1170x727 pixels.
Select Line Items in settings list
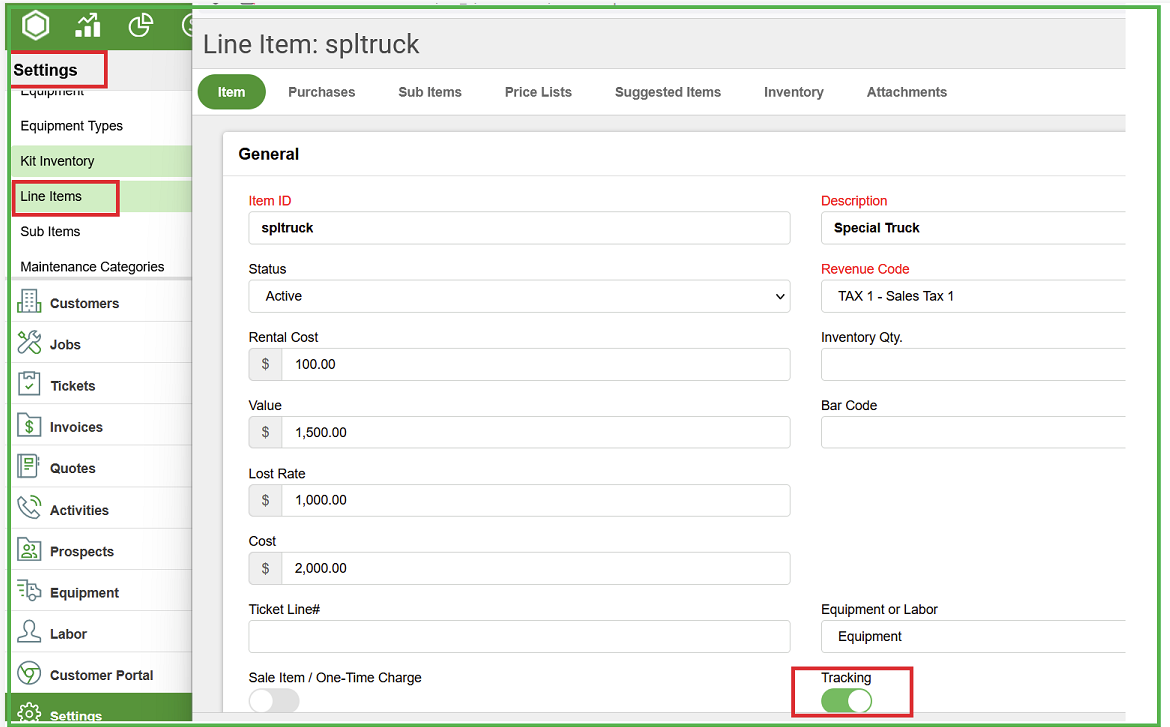point(101,196)
